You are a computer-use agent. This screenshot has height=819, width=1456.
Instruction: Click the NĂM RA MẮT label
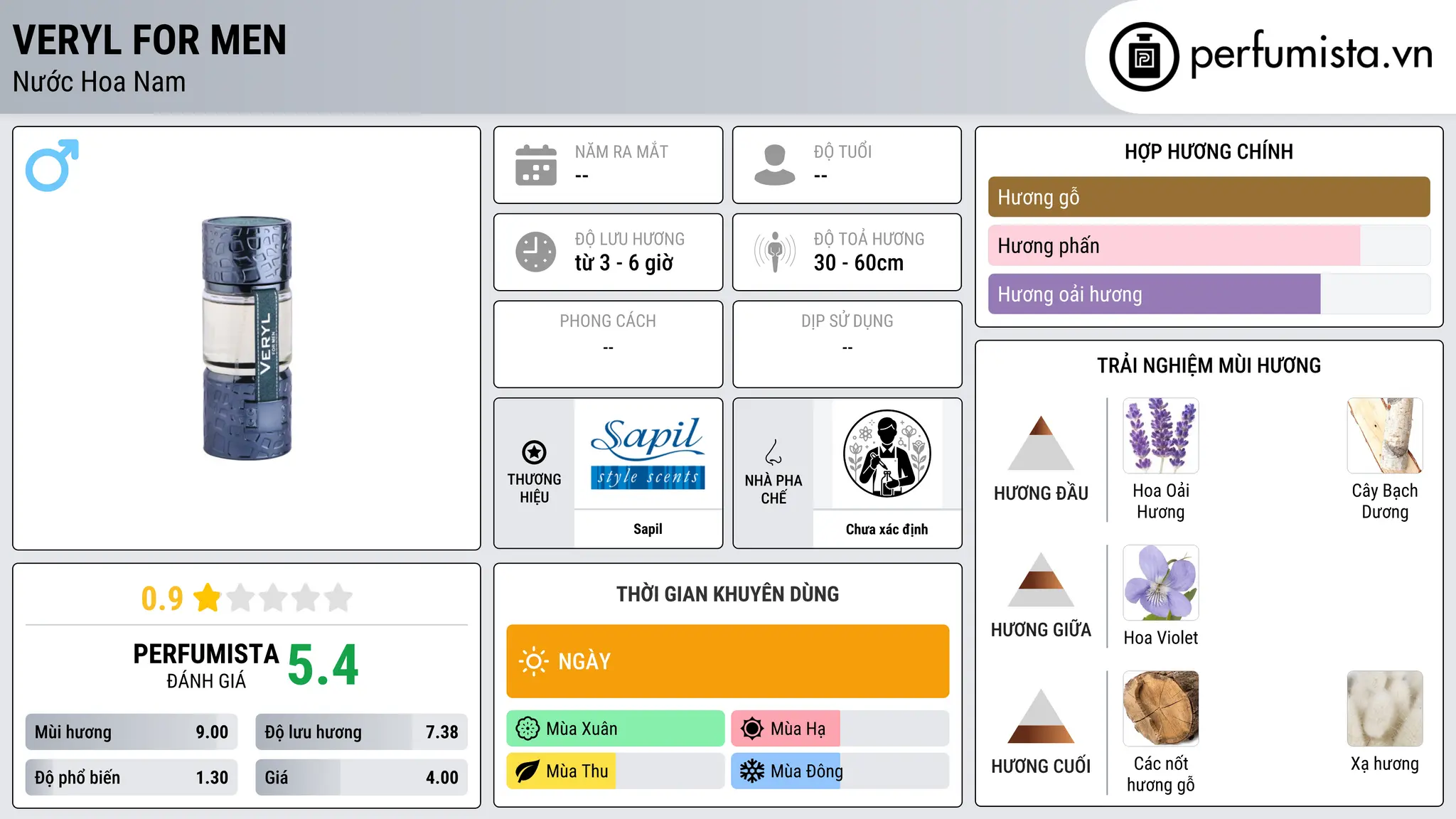621,151
